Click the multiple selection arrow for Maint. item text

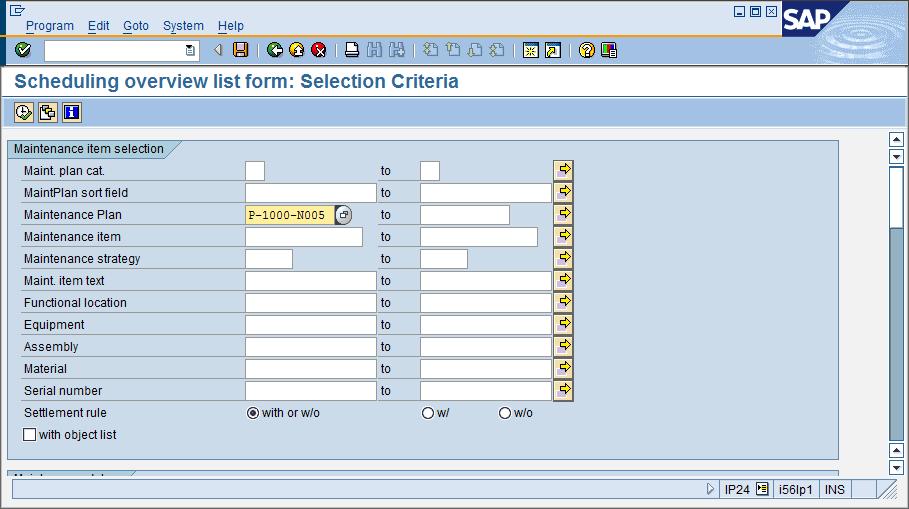coord(563,281)
